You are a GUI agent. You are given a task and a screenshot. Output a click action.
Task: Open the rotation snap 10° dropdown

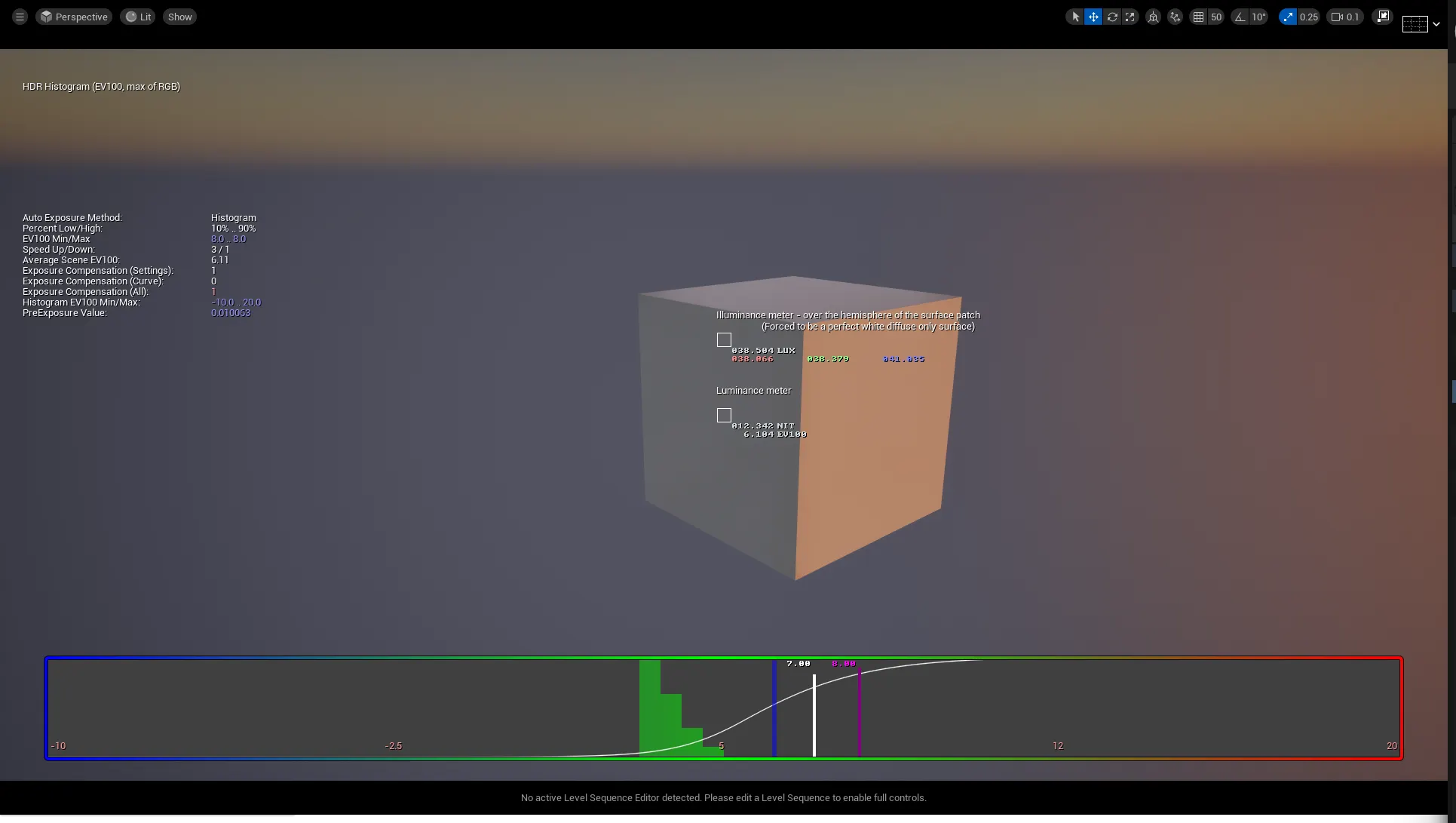tap(1258, 17)
